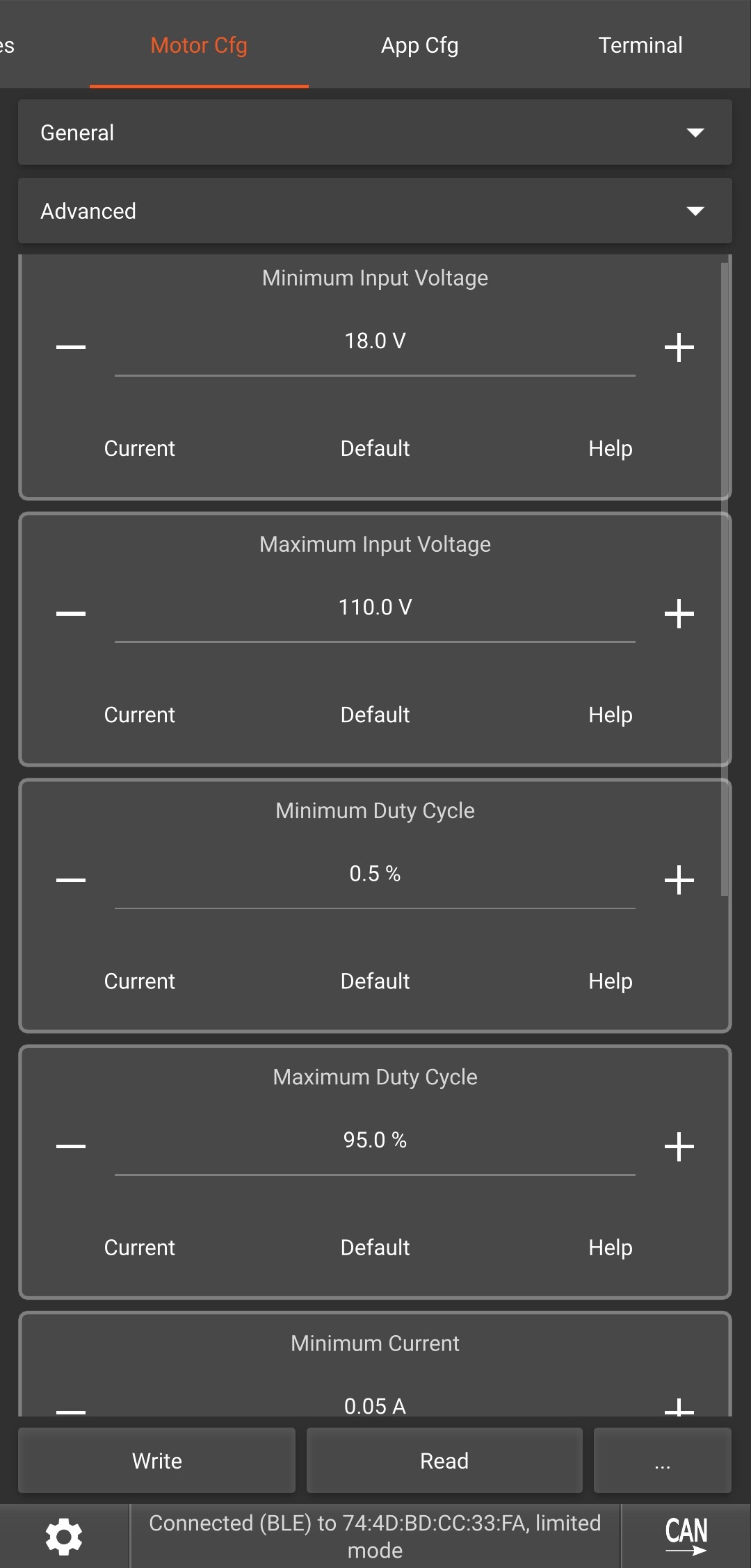
Task: Increase Maximum Input Voltage with plus icon
Action: [679, 613]
